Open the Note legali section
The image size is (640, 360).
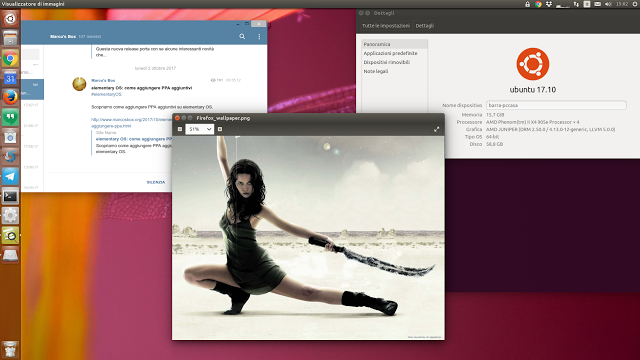(x=376, y=71)
